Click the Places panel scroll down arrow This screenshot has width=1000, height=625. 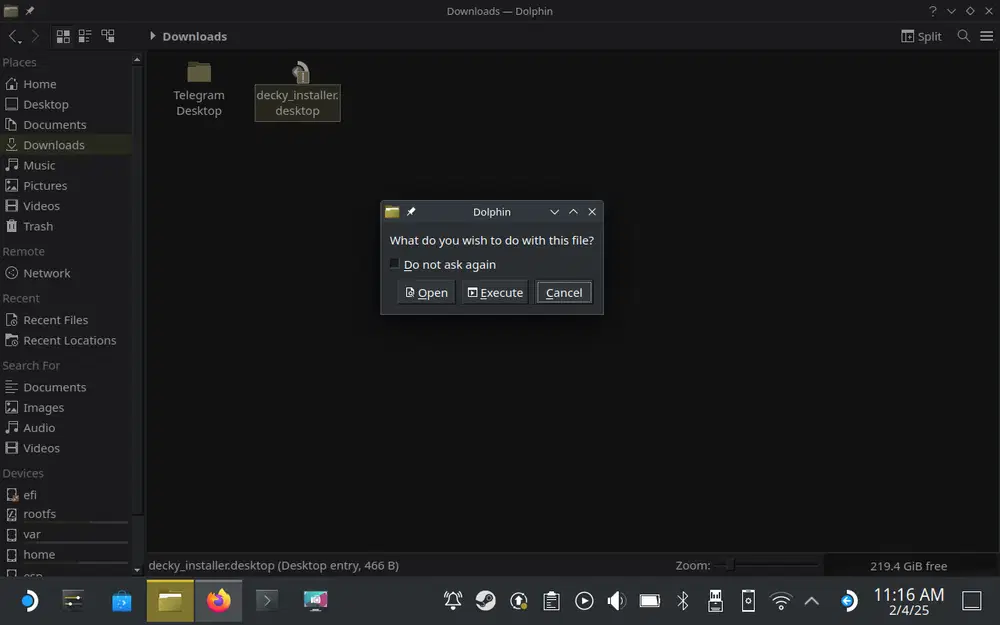tap(137, 570)
